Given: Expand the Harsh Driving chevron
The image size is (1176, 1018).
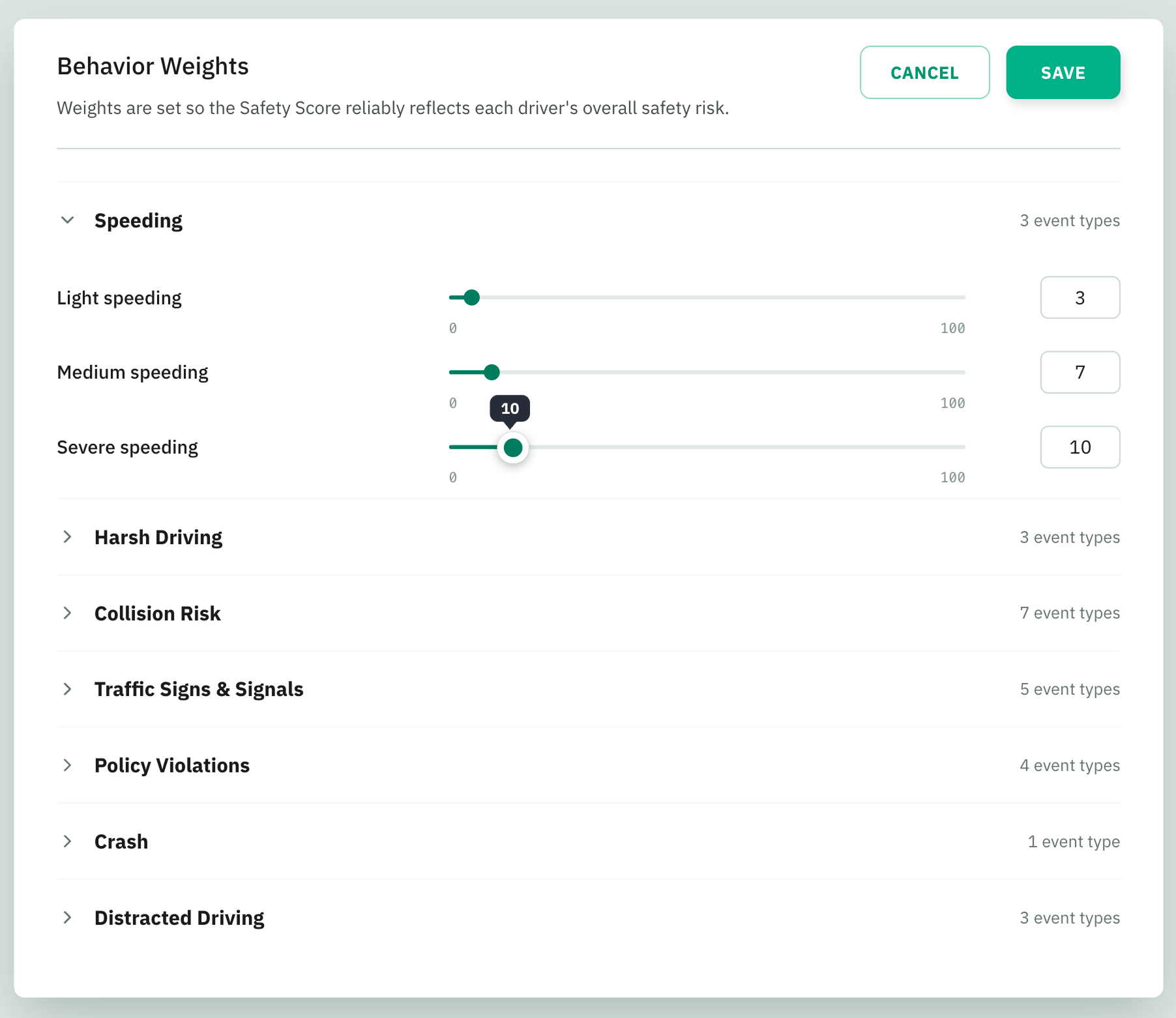Looking at the screenshot, I should coord(67,537).
